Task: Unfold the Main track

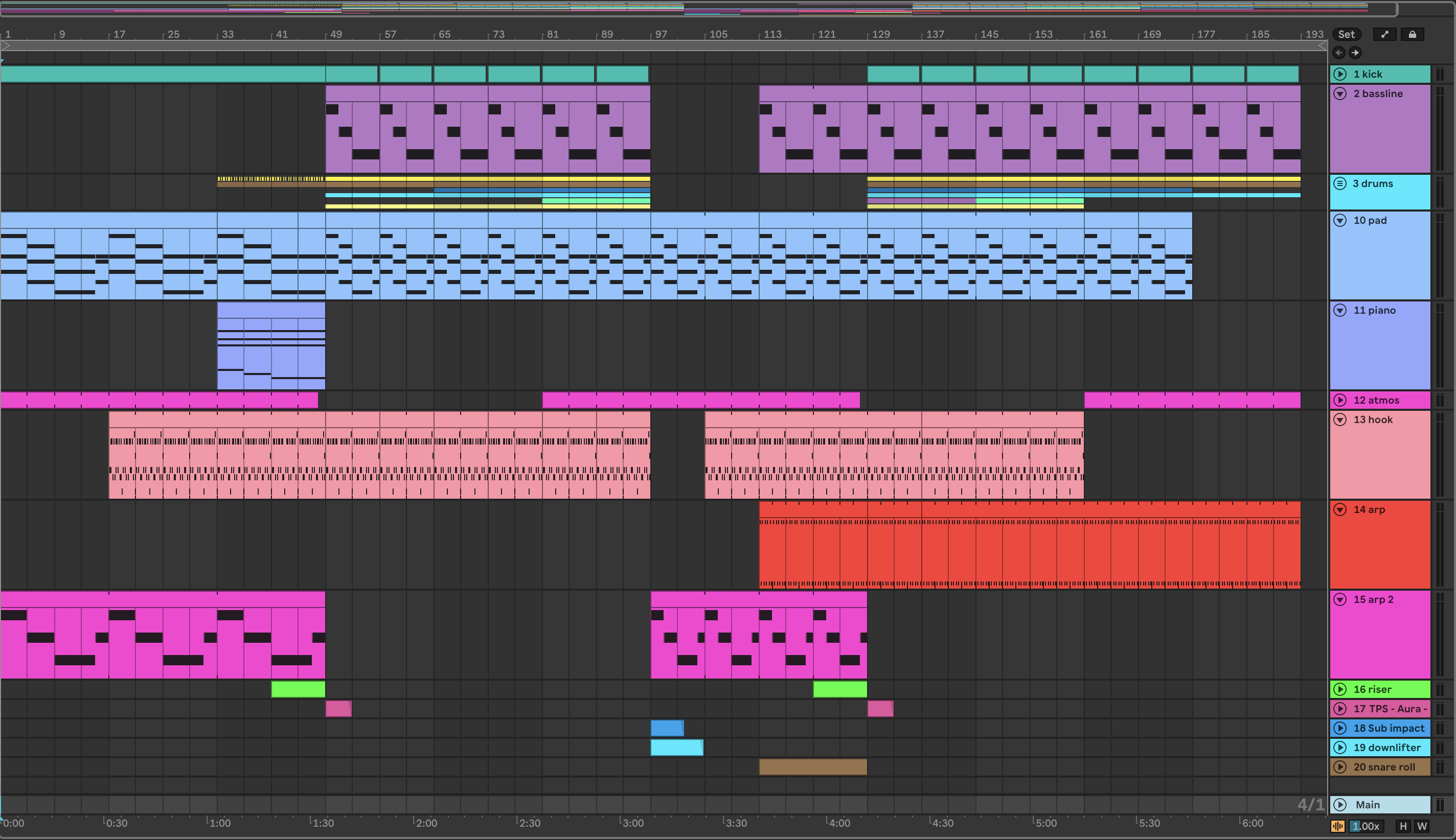Action: pyautogui.click(x=1340, y=805)
